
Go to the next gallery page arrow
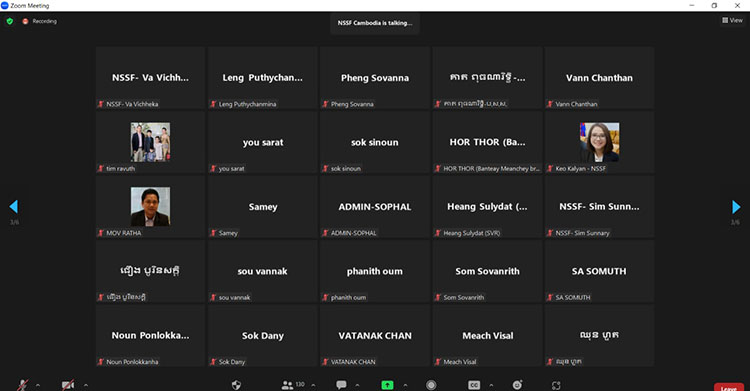[x=736, y=207]
